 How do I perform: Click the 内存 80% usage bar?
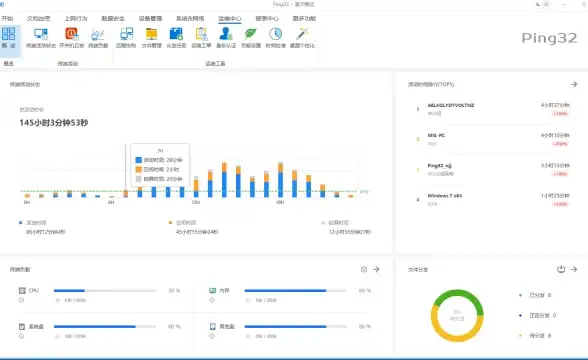click(295, 291)
